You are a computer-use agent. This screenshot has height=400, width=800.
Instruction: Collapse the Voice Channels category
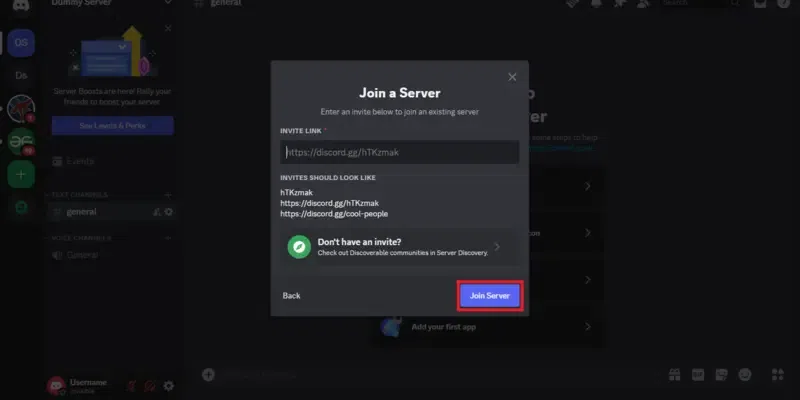point(81,238)
